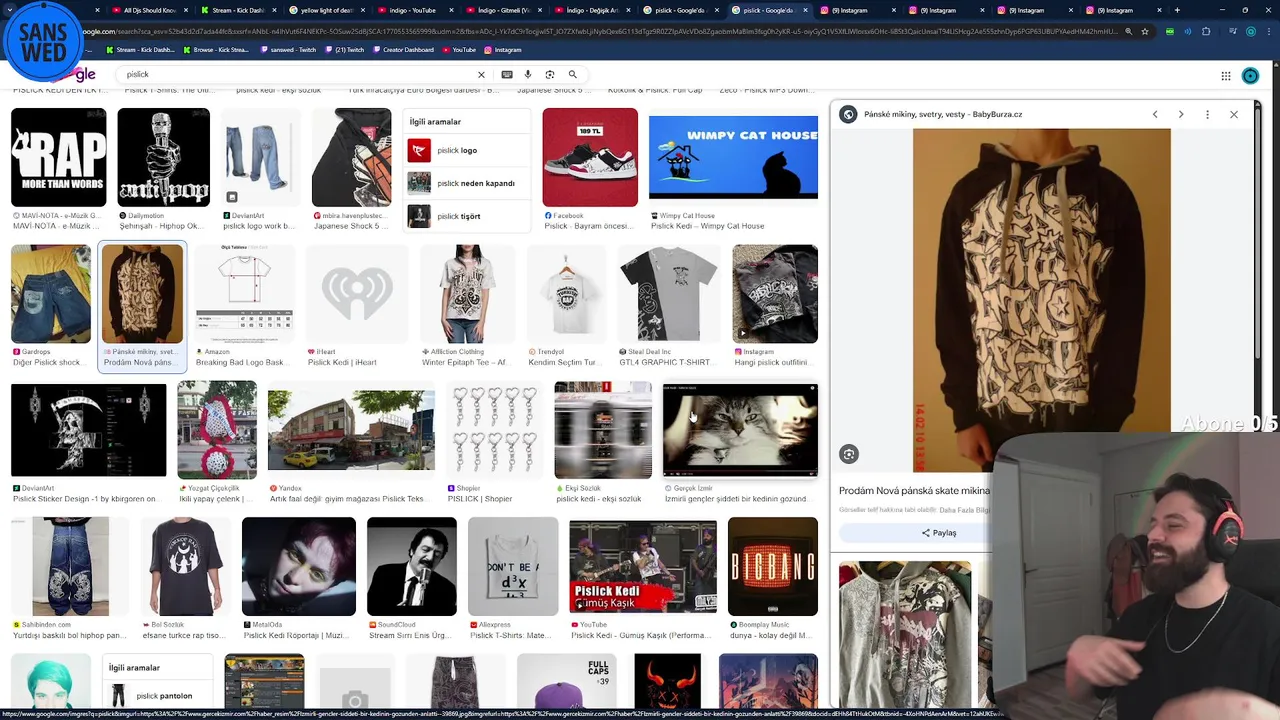
Task: Open three-dot menu in image preview panel
Action: click(1207, 115)
